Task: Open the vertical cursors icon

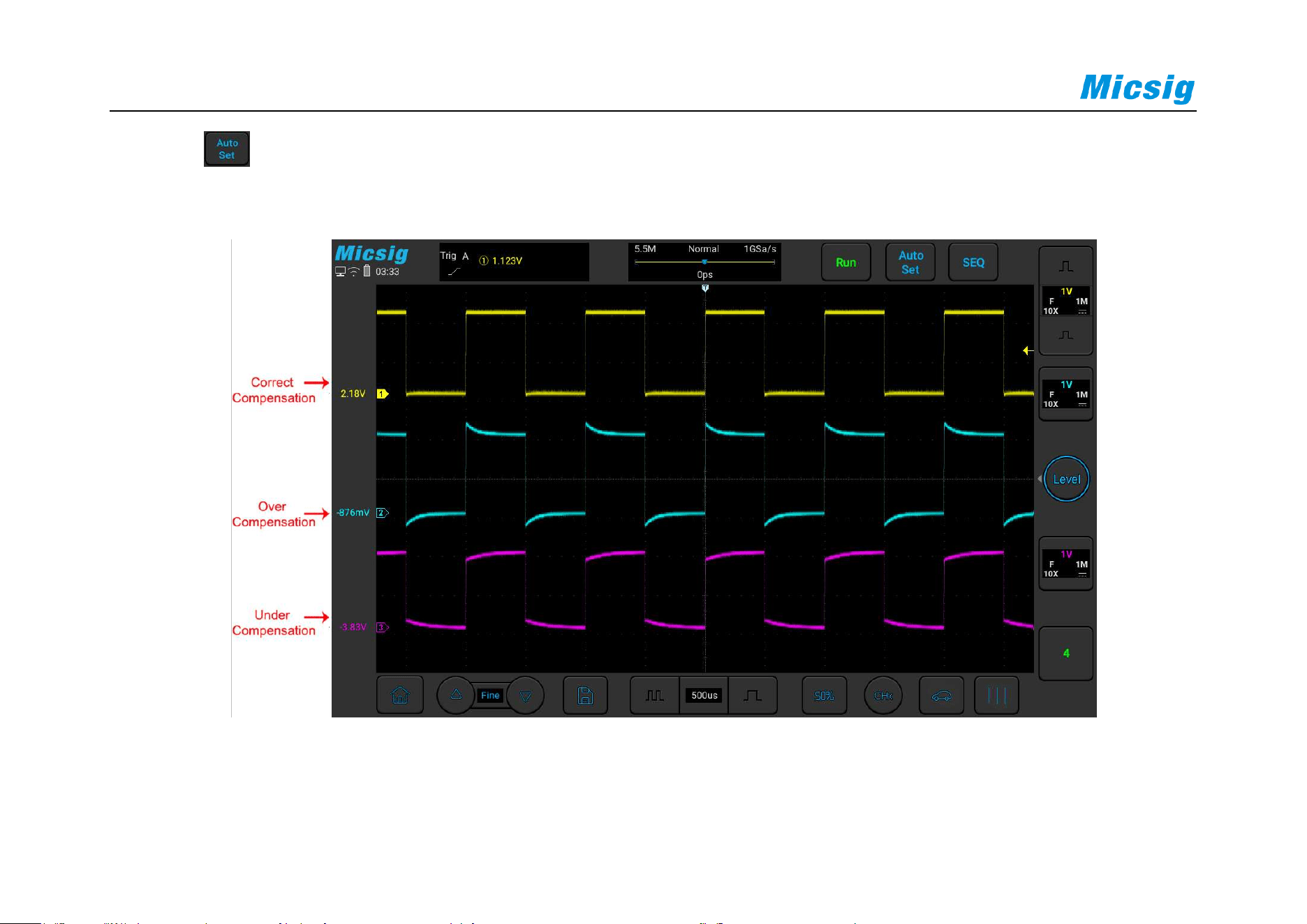Action: (996, 695)
